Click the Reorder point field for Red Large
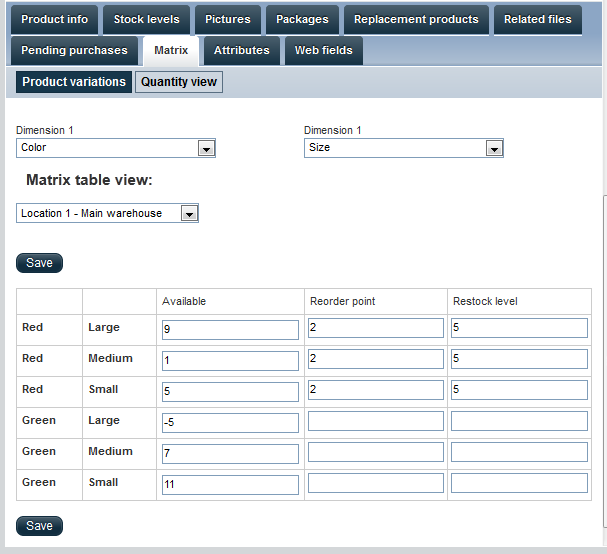This screenshot has height=554, width=607. 376,328
